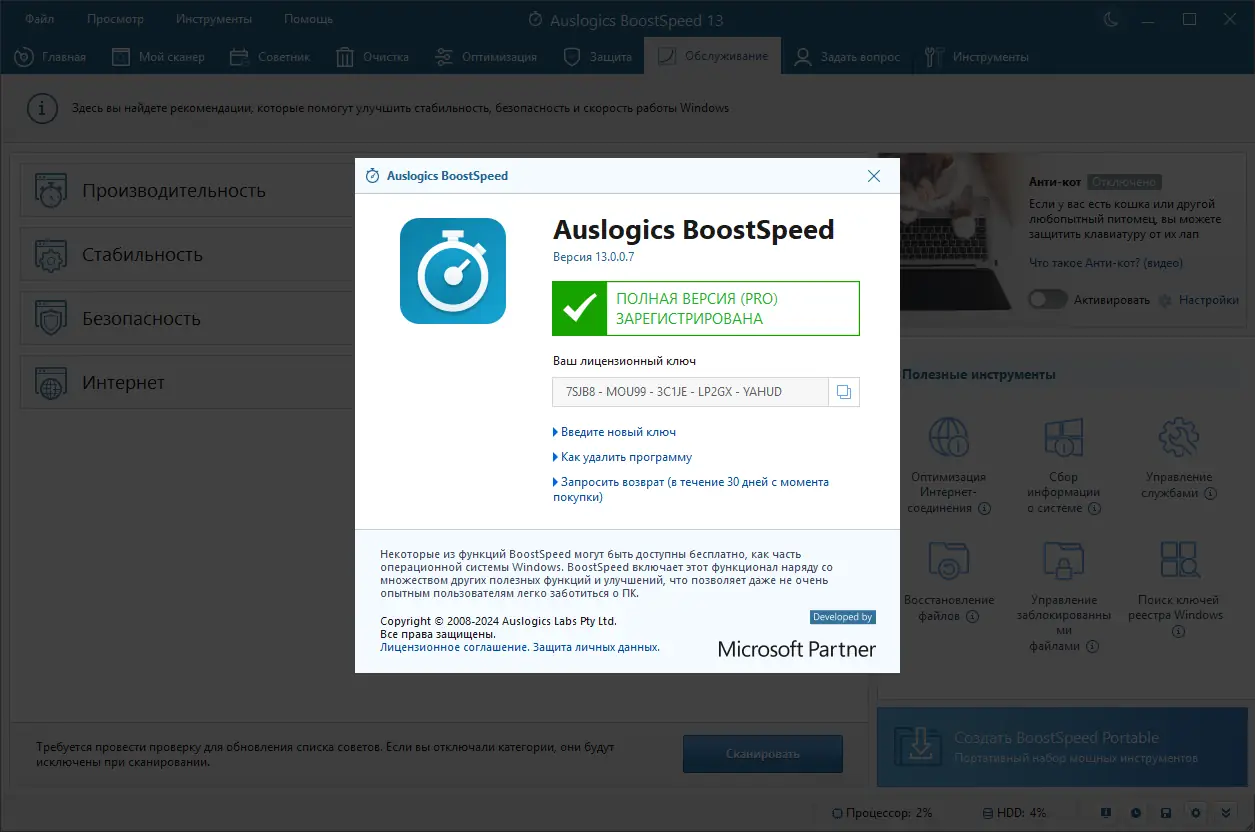
Task: Open the Инструменты tab with wrench icon
Action: click(977, 57)
